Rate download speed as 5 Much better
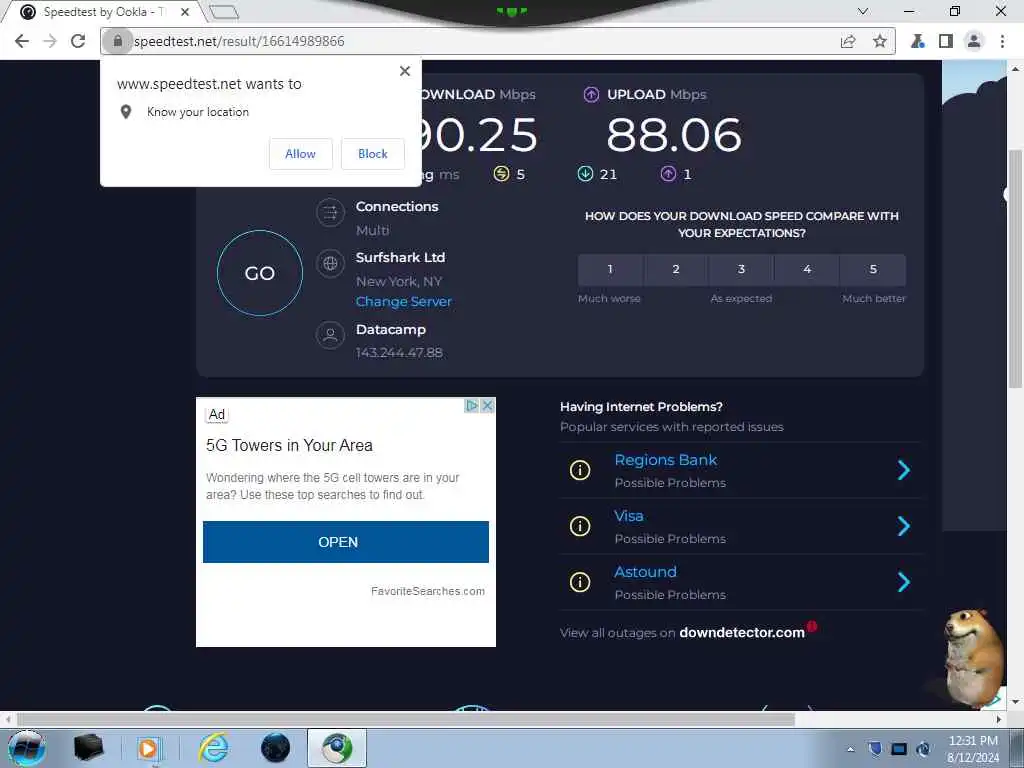The width and height of the screenshot is (1024, 768). coord(873,270)
